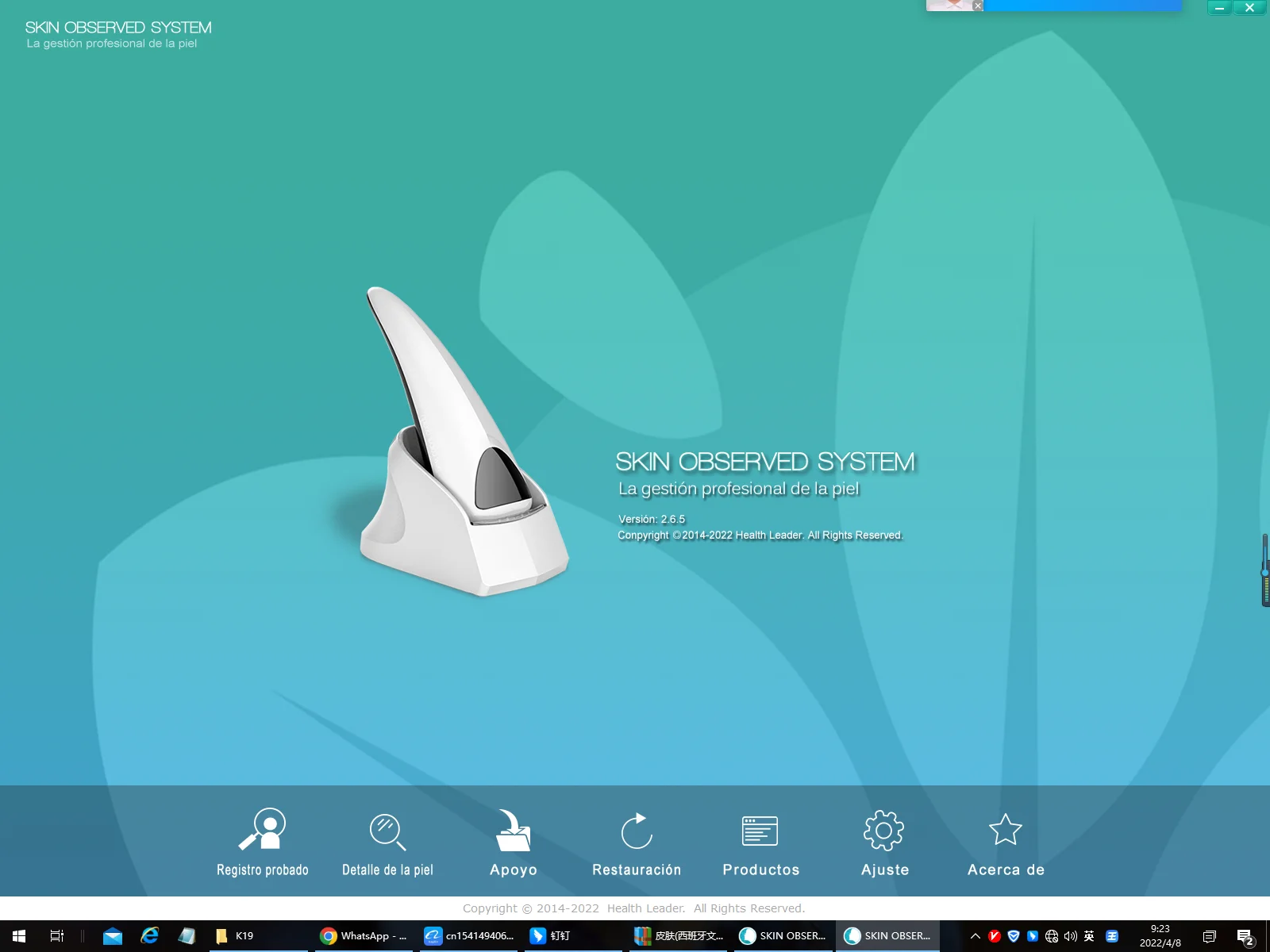Close the Skin Observed System window
The width and height of the screenshot is (1270, 952).
click(1250, 8)
